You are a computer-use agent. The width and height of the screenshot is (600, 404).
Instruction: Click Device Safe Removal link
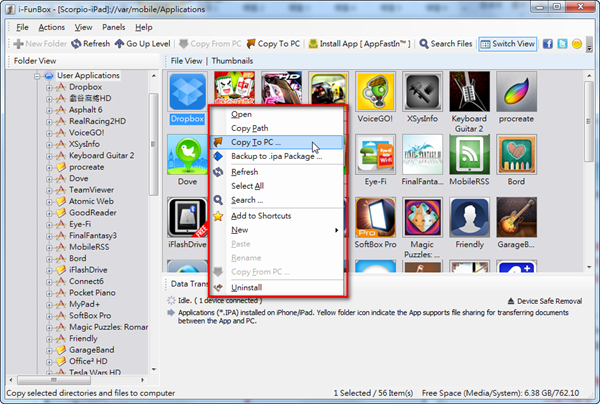tap(545, 301)
